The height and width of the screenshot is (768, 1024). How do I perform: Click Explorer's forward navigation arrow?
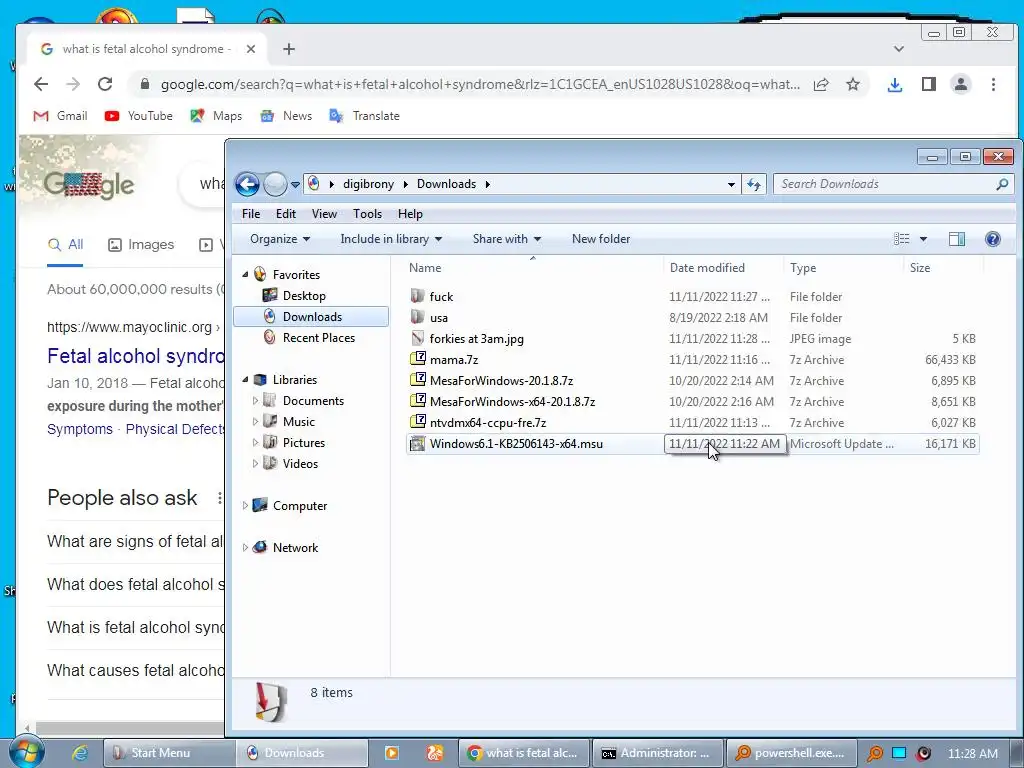pos(275,184)
